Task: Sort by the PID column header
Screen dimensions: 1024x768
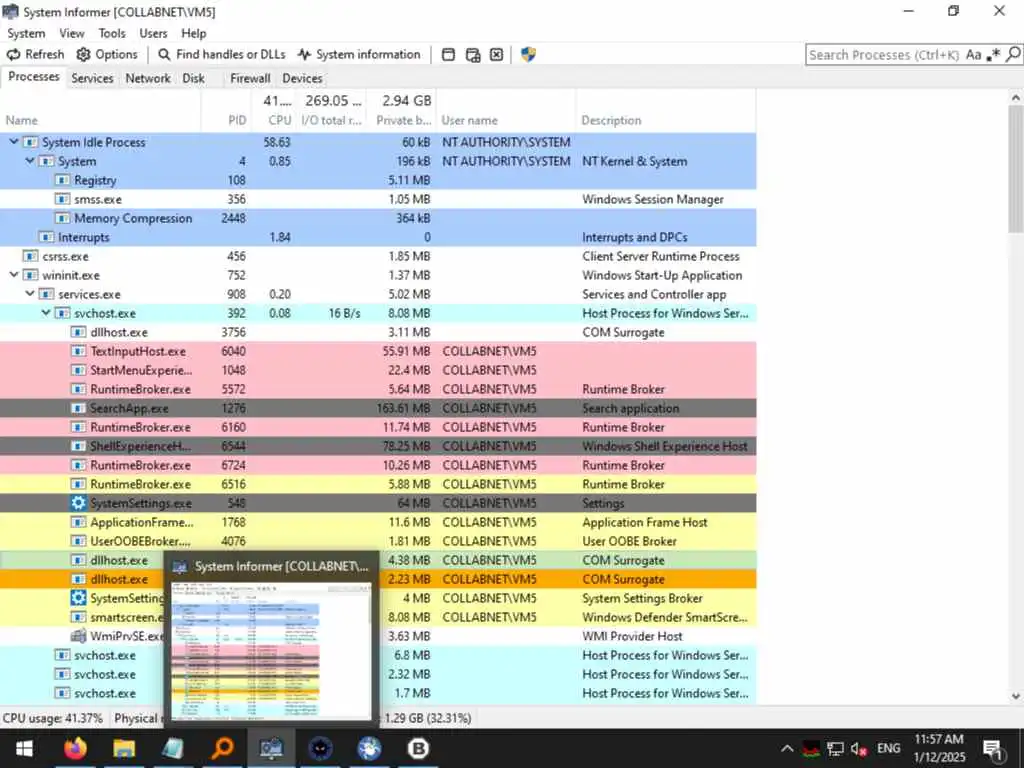Action: (227, 120)
